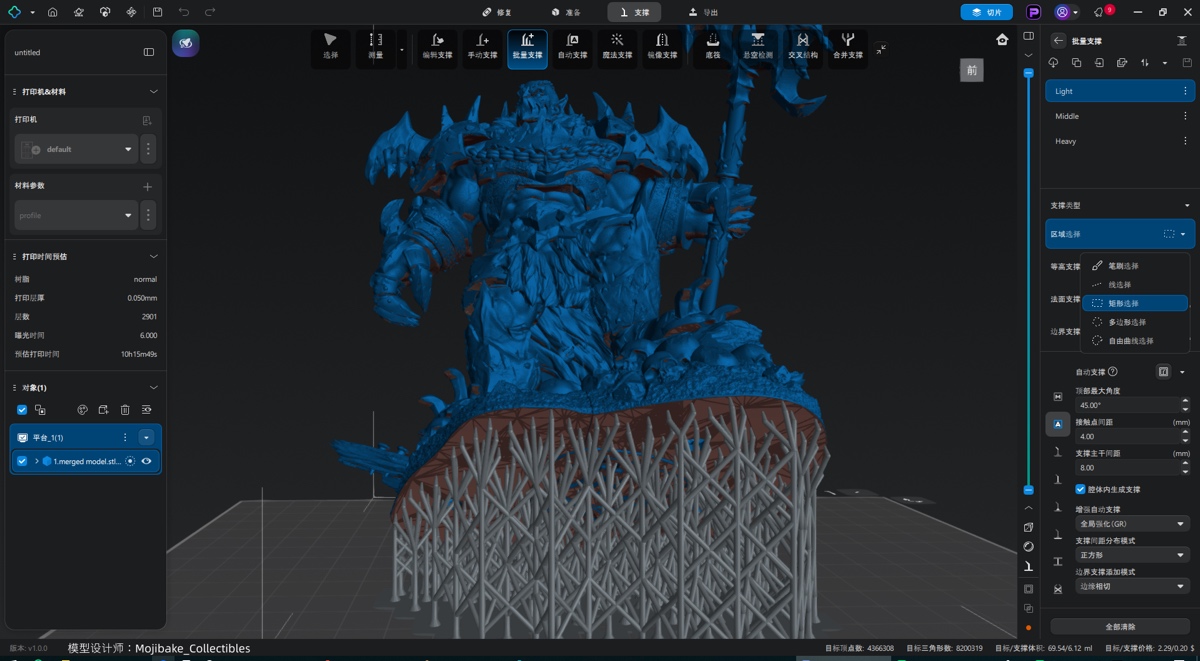Expand the 全局强化(GR) dropdown

click(x=1132, y=524)
